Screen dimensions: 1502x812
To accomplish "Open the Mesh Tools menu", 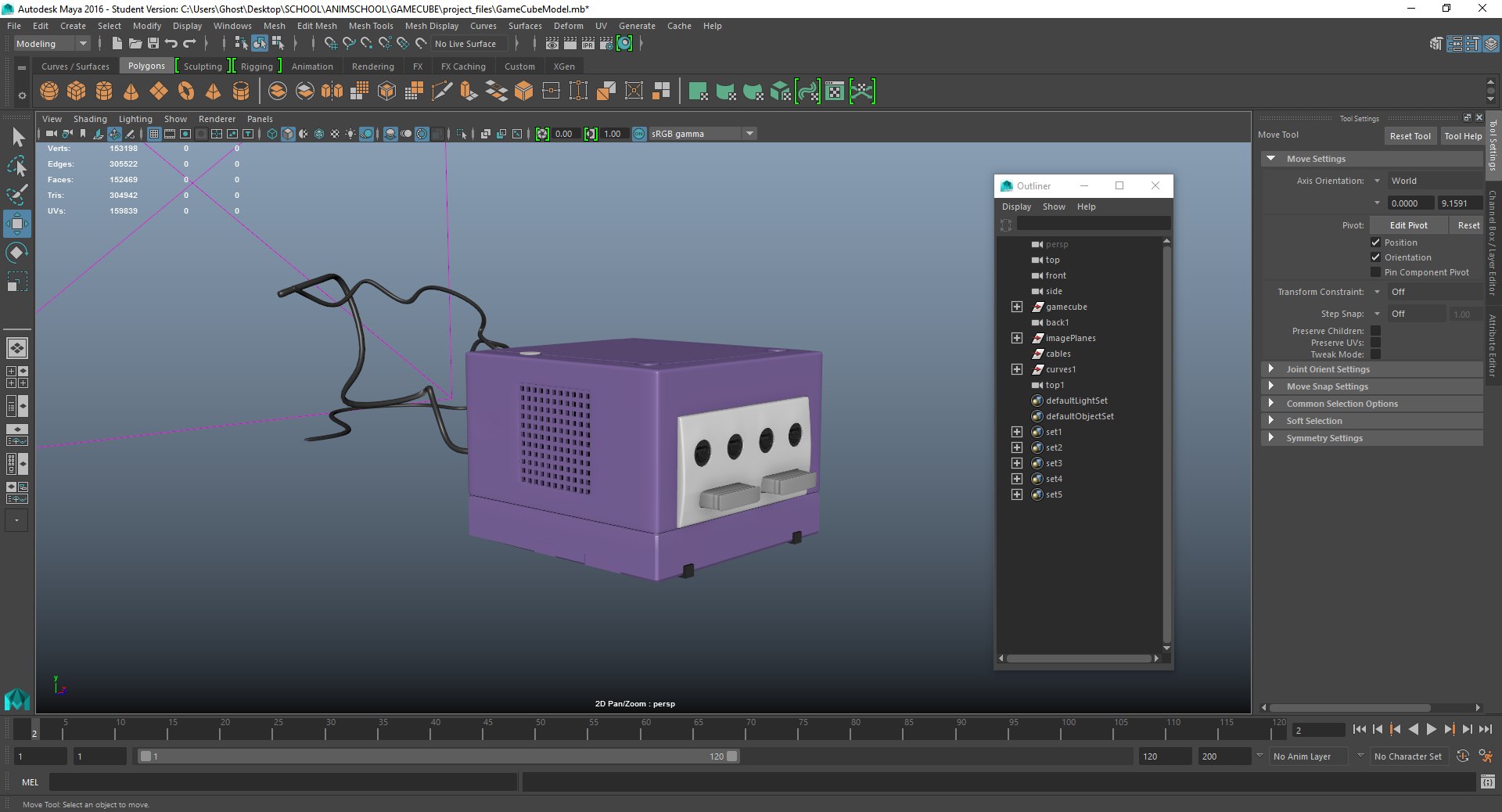I will [x=371, y=26].
